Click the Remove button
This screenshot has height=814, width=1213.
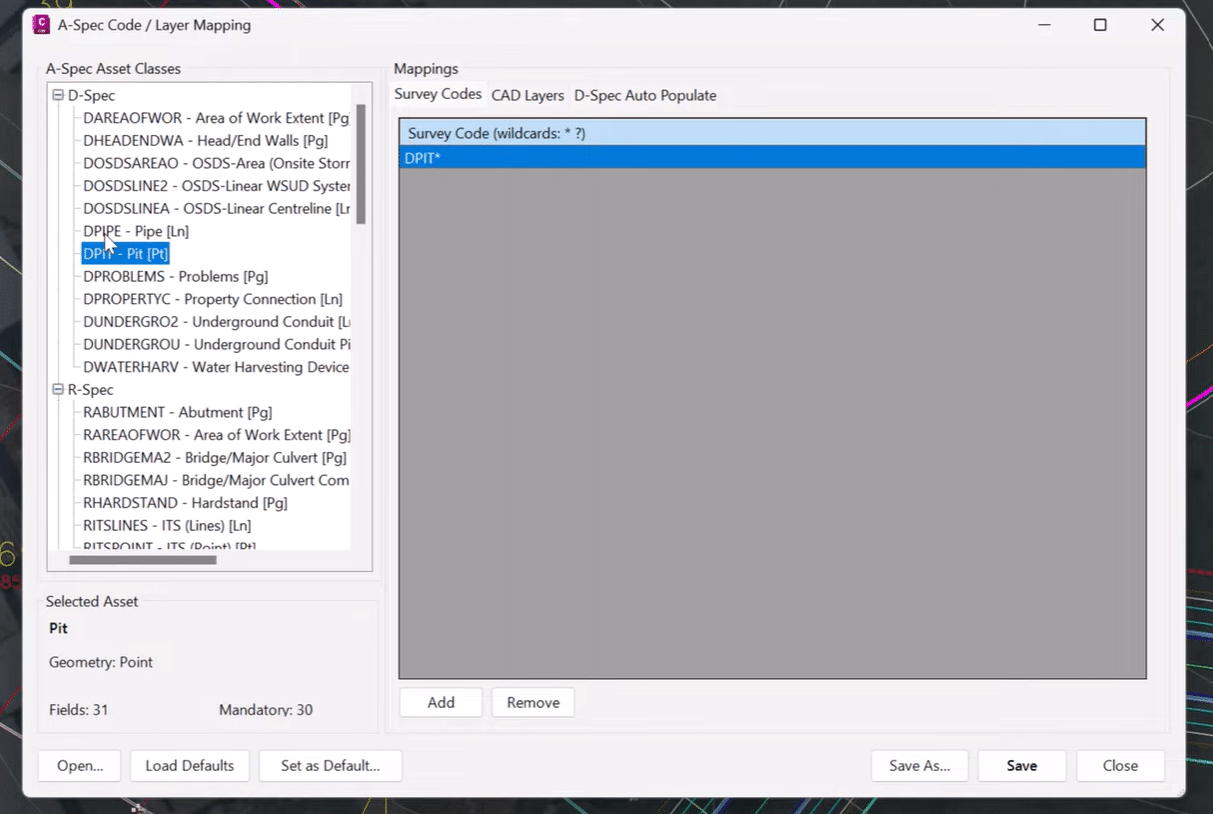coord(533,703)
